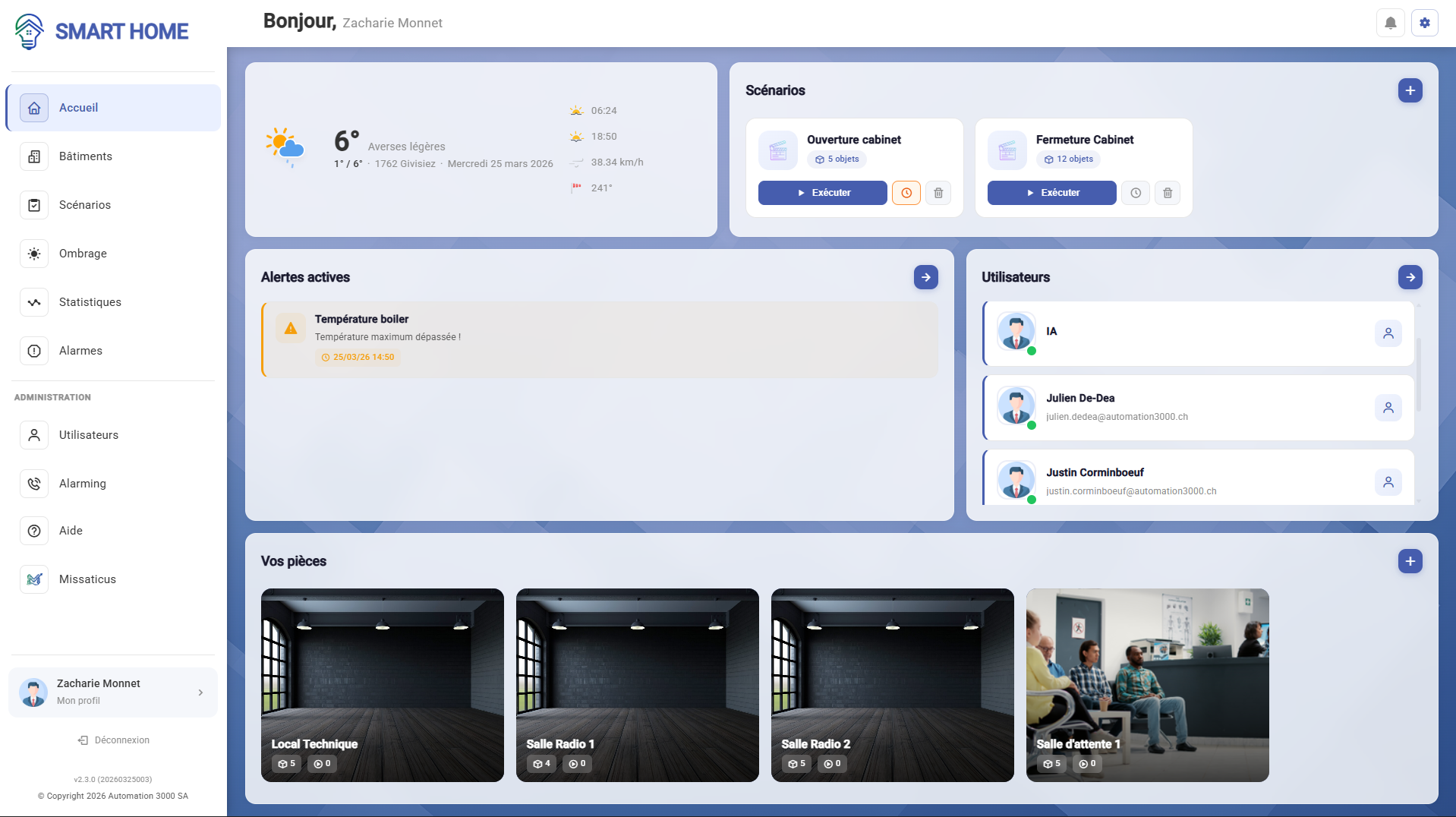Open notifications via the bell icon
Viewport: 1456px width, 817px height.
tap(1390, 23)
